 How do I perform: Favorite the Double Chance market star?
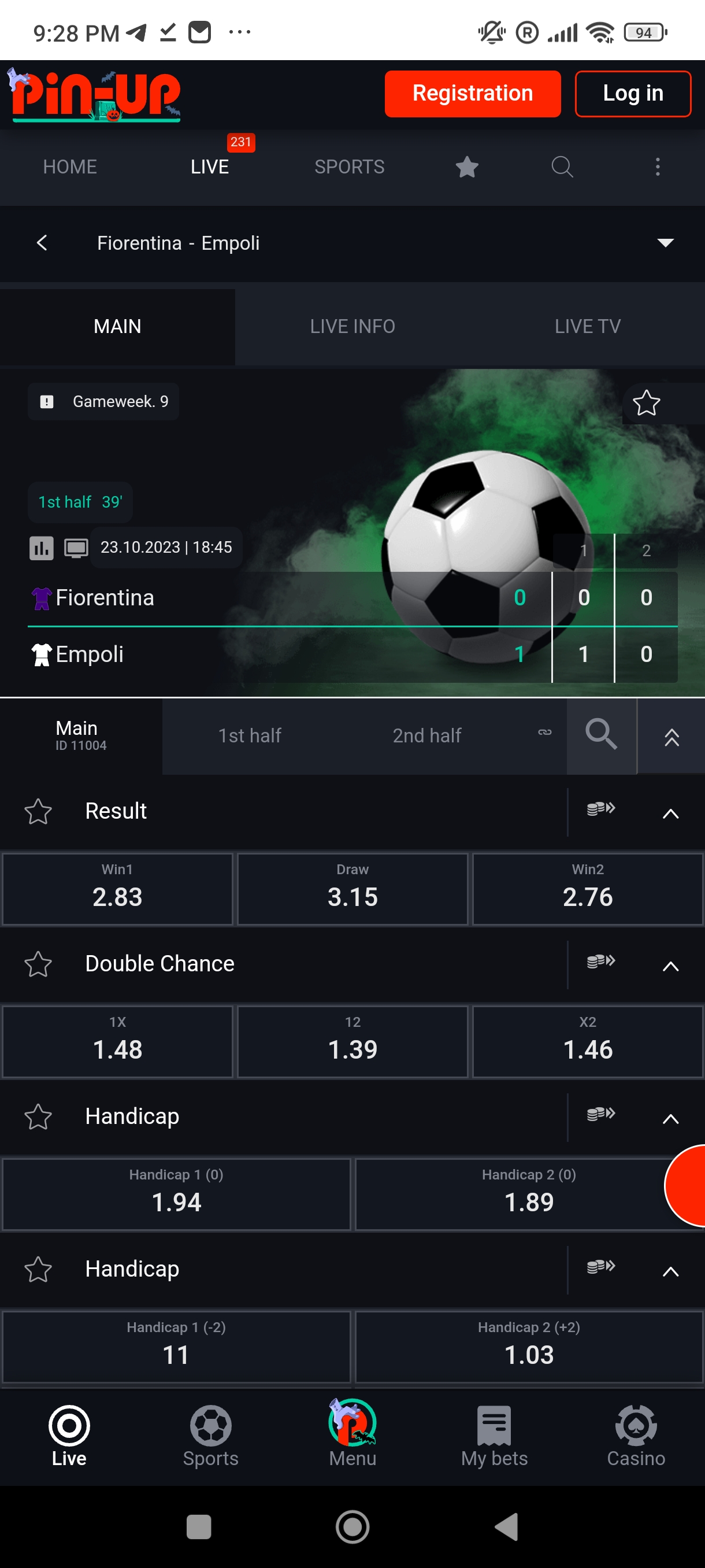[38, 964]
